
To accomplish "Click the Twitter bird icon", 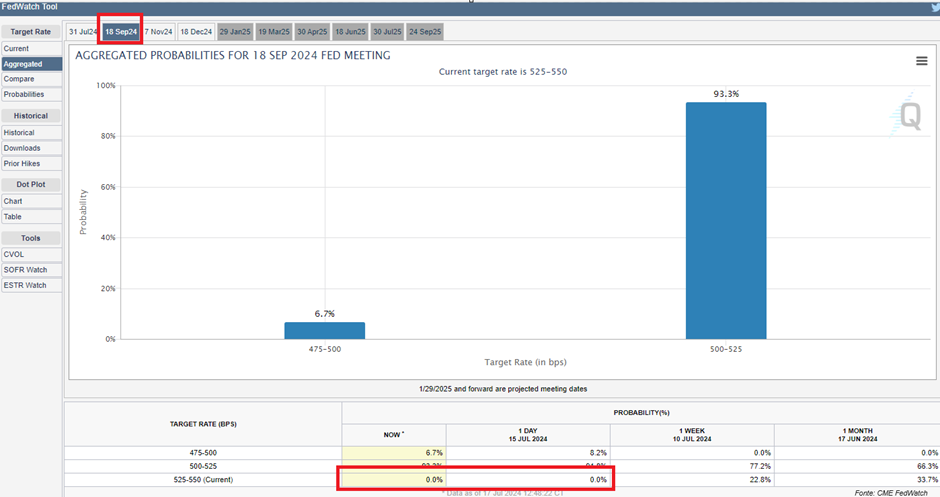I will (932, 6).
